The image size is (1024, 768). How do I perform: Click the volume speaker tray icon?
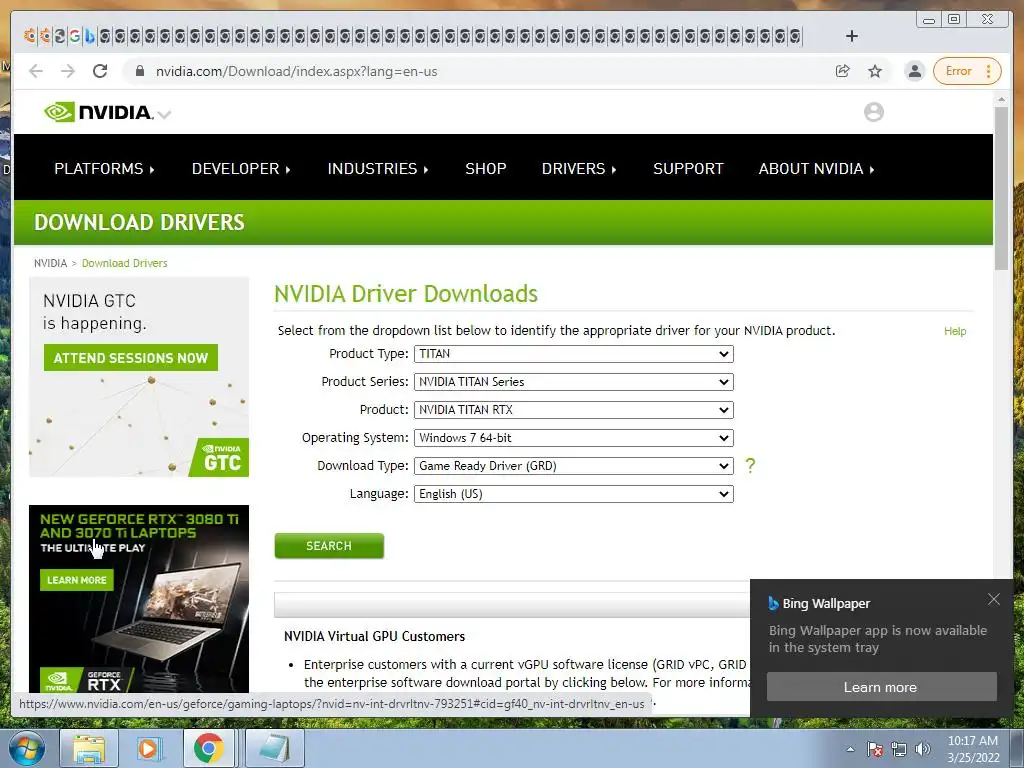pos(923,749)
